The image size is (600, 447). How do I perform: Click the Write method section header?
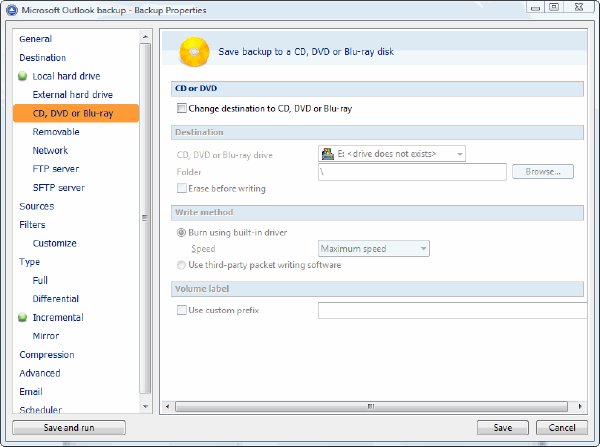[377, 212]
